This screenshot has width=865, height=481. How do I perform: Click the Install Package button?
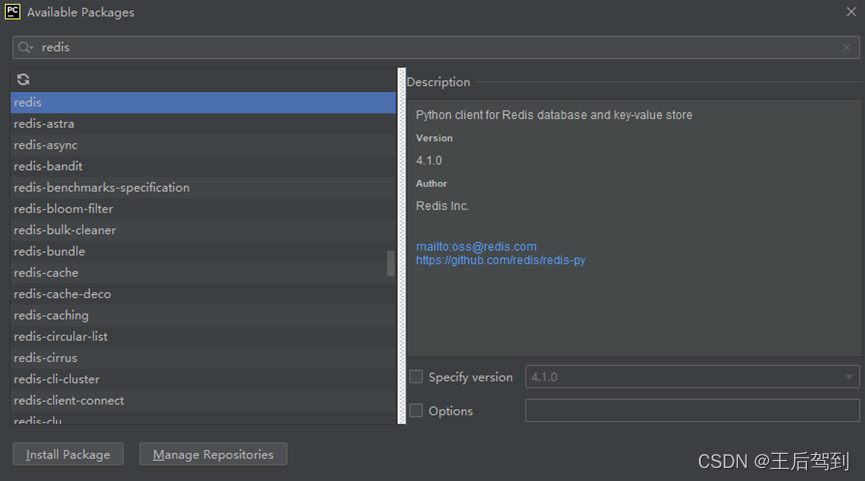(68, 454)
